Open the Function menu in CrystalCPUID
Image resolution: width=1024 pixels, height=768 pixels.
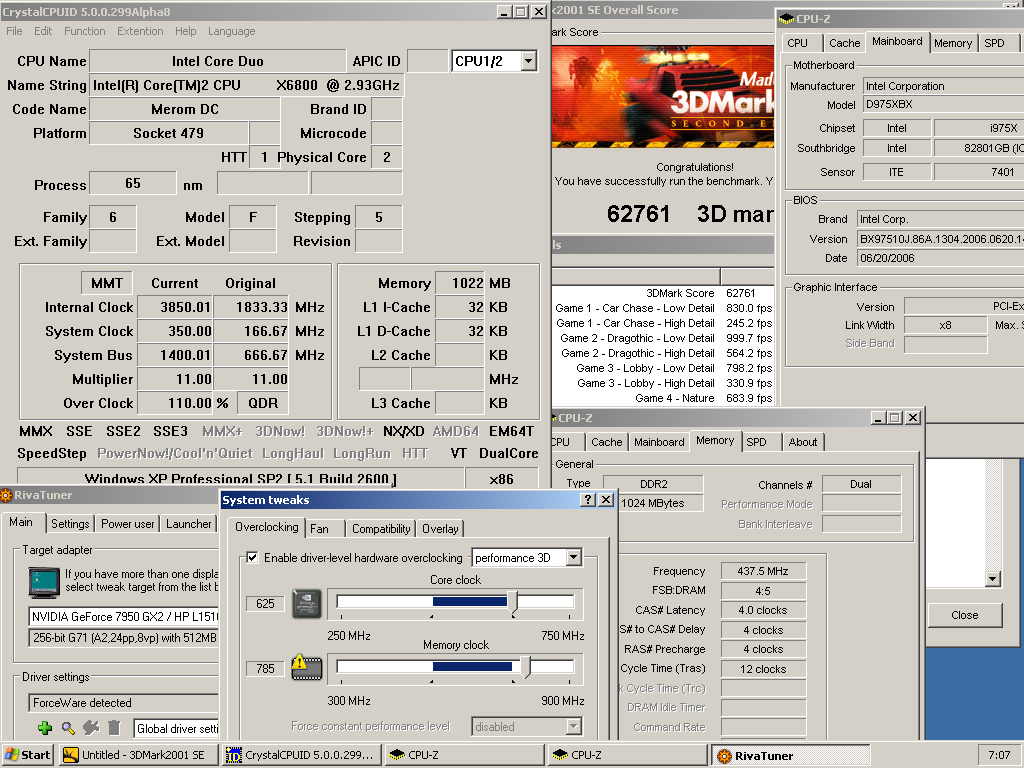[x=84, y=31]
